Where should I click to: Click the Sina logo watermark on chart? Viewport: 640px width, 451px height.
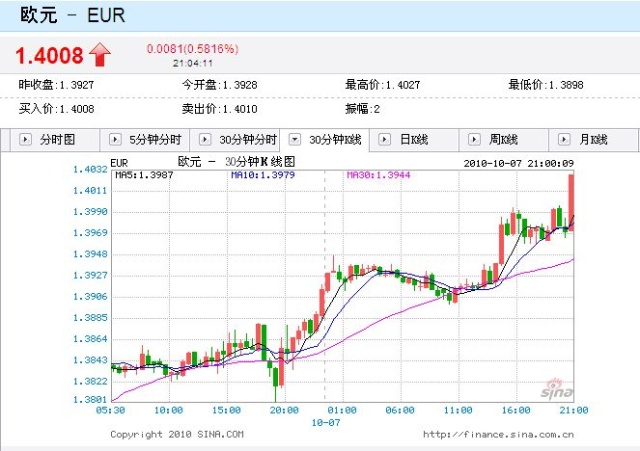click(552, 387)
